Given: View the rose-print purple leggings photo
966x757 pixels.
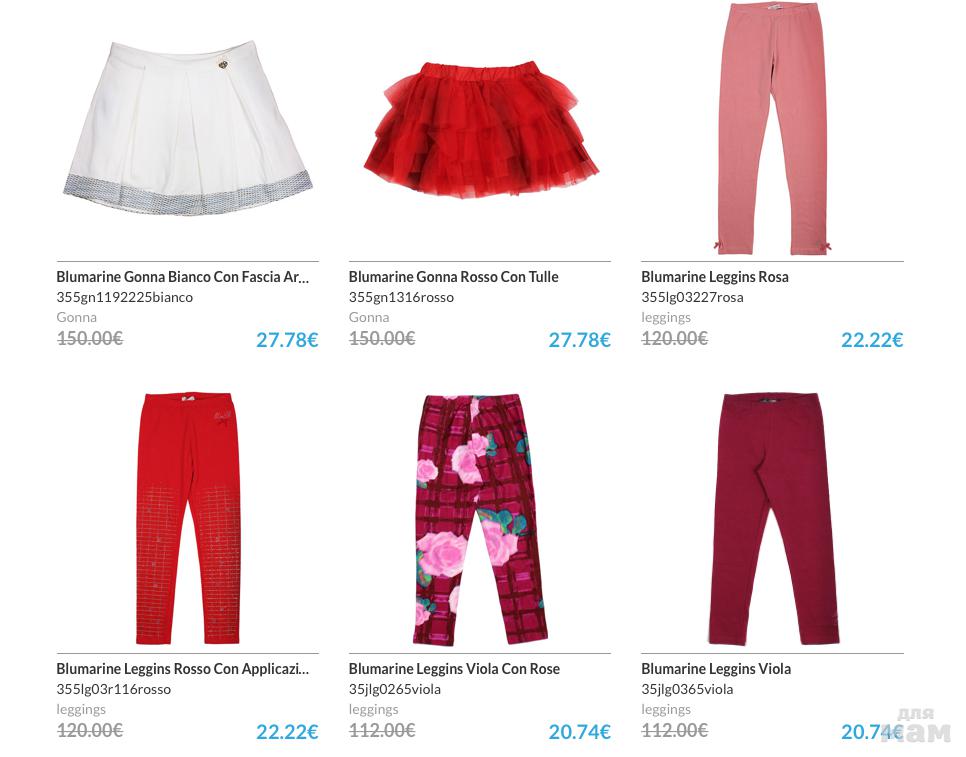Looking at the screenshot, I should point(481,520).
